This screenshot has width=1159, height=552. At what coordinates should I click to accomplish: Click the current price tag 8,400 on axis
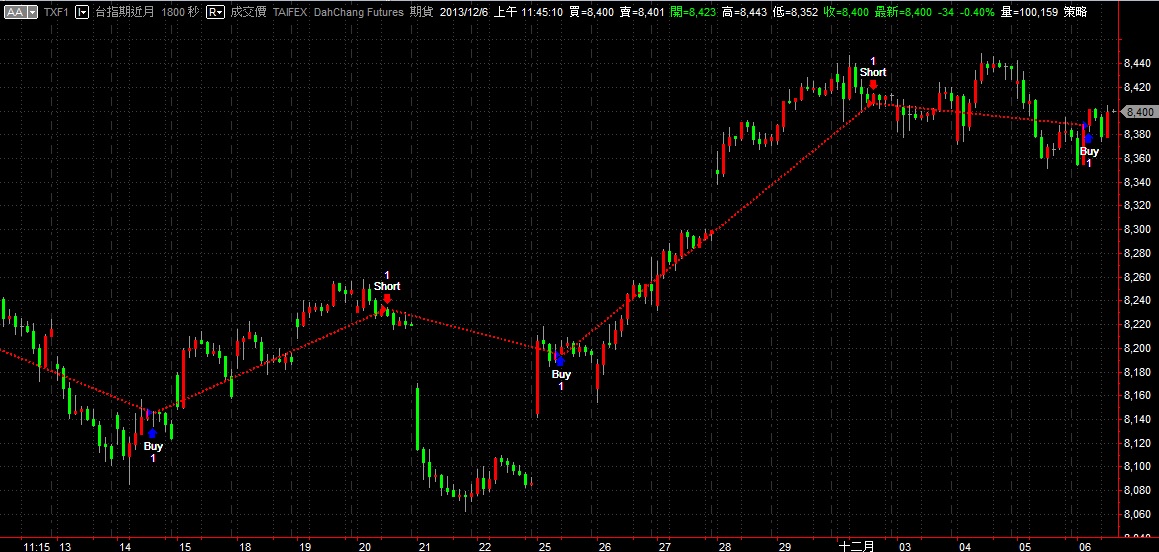click(x=1139, y=112)
